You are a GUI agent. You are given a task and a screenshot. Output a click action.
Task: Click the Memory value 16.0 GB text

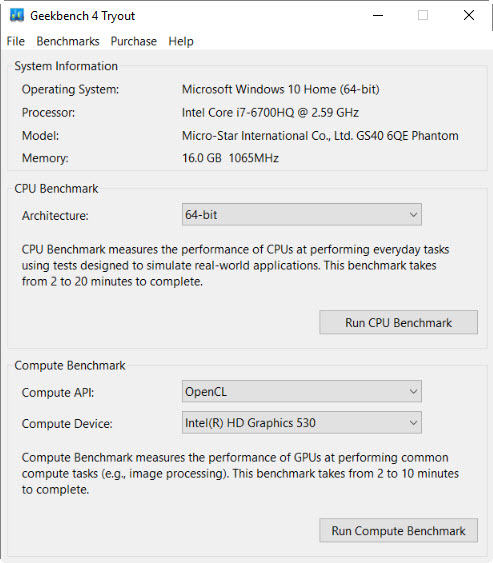[202, 158]
